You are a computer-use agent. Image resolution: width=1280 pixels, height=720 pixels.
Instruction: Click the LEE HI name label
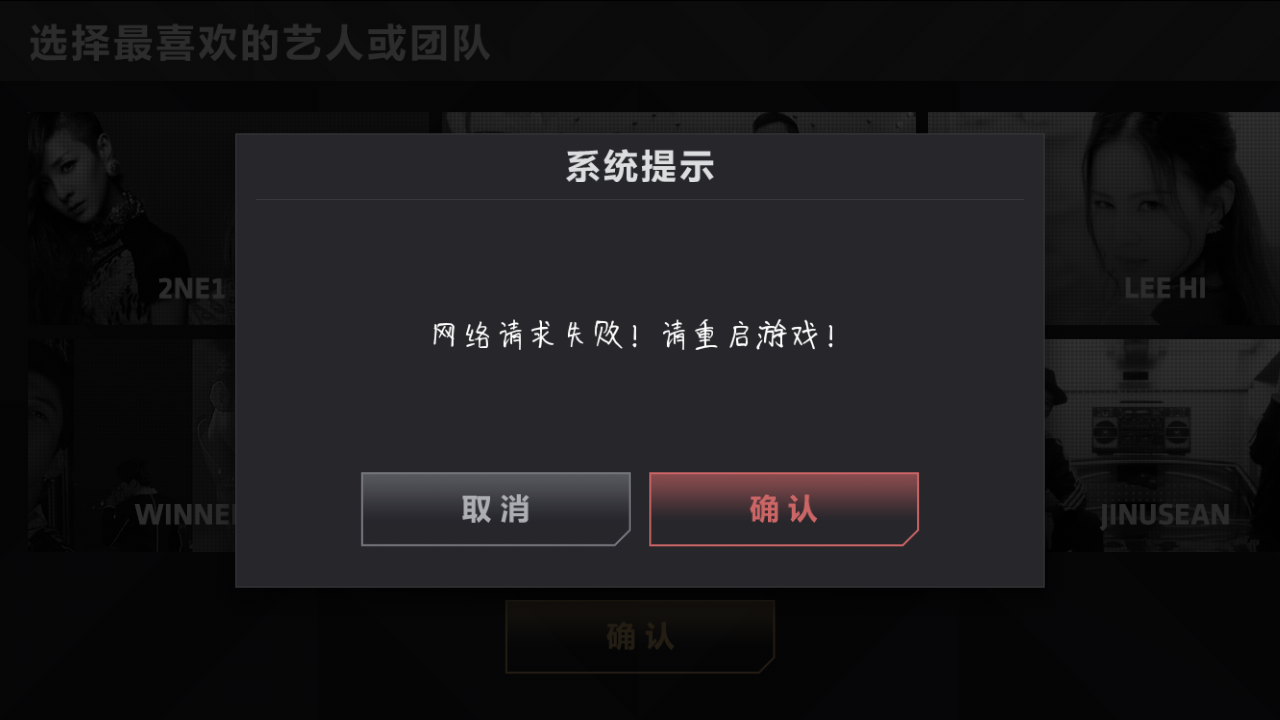point(1165,288)
